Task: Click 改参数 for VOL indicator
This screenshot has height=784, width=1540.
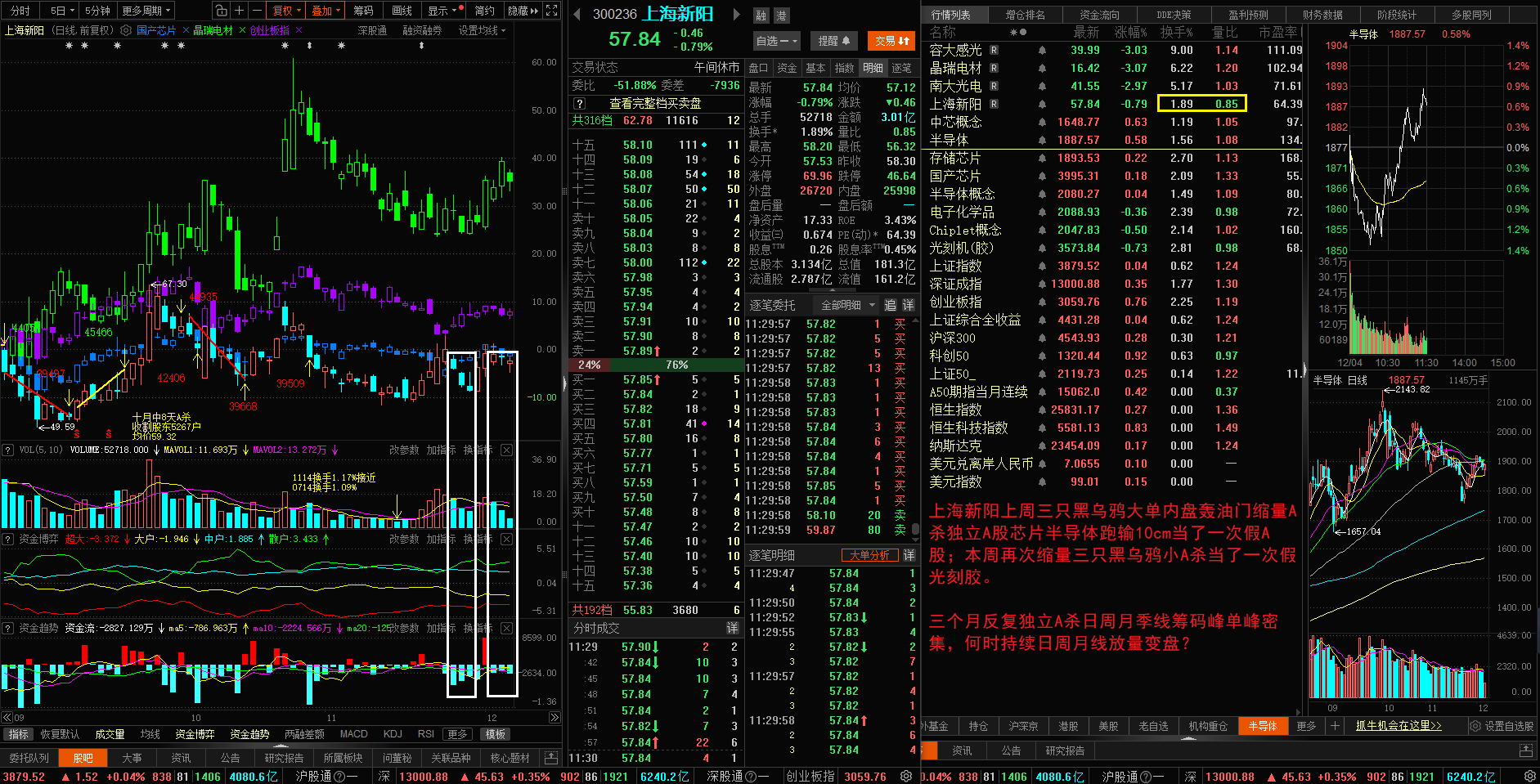Action: pyautogui.click(x=404, y=450)
